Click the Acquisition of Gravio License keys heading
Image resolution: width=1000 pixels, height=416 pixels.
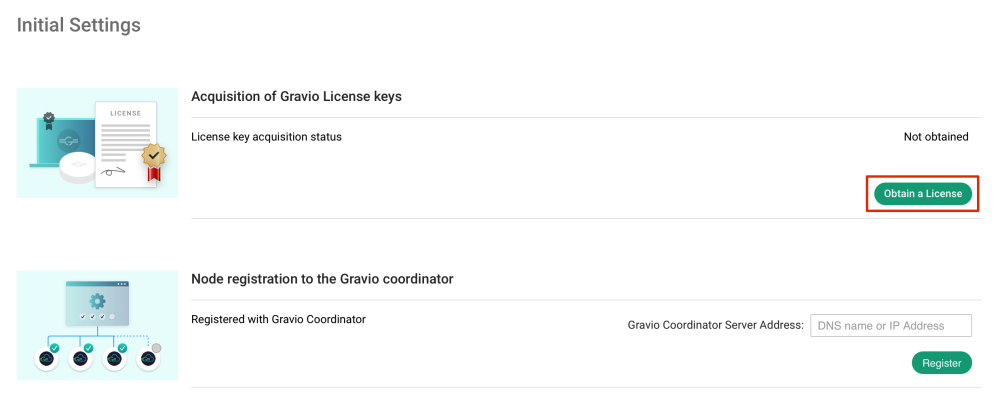(x=296, y=96)
